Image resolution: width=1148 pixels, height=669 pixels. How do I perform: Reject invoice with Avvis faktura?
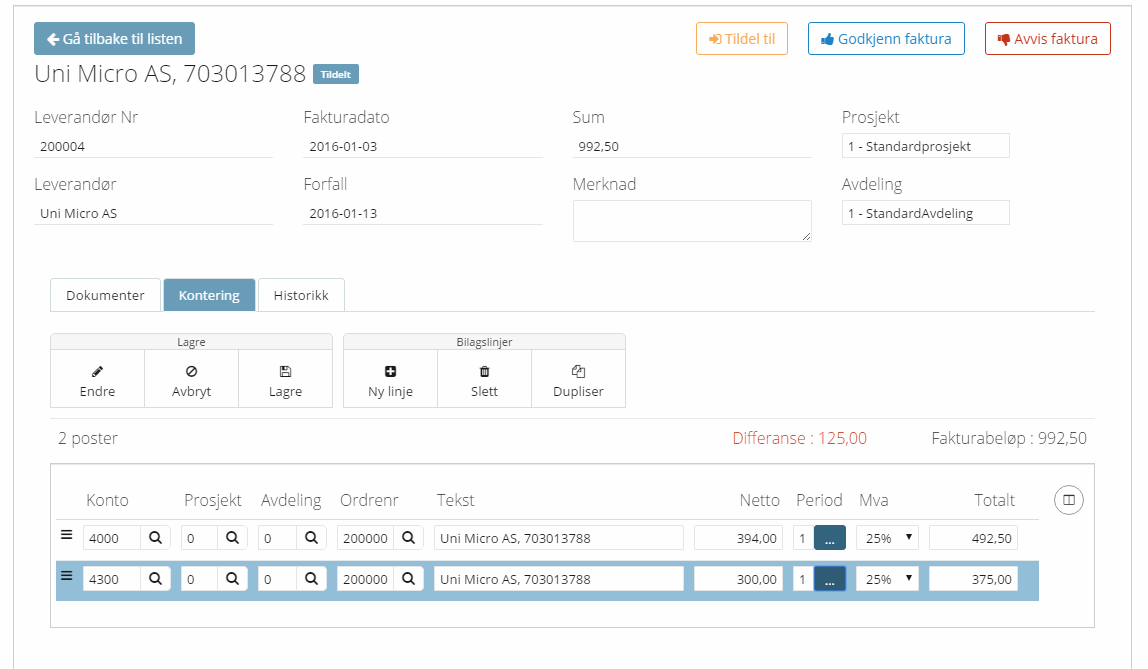pyautogui.click(x=1047, y=39)
